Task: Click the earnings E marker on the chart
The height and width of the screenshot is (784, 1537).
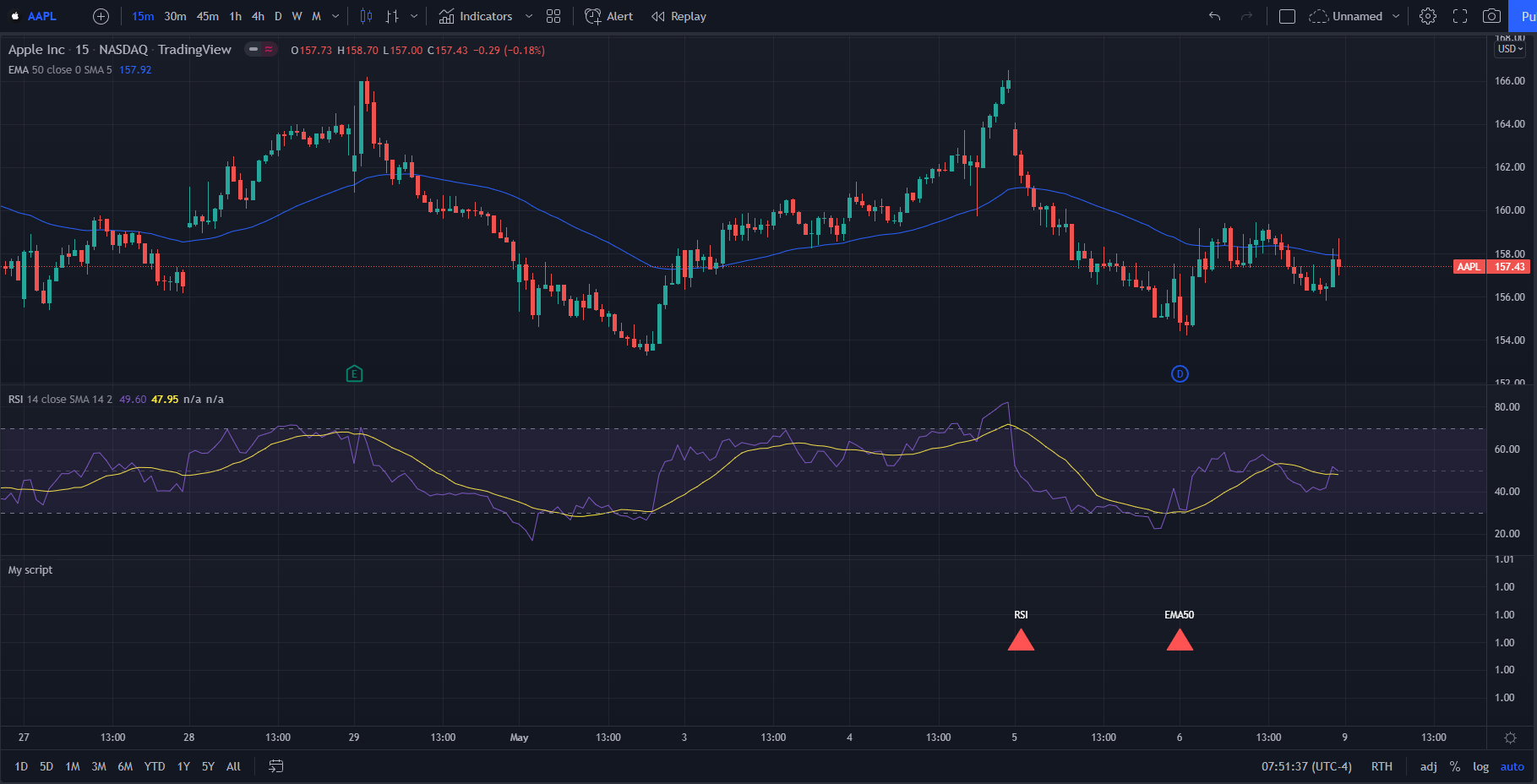Action: (x=354, y=373)
